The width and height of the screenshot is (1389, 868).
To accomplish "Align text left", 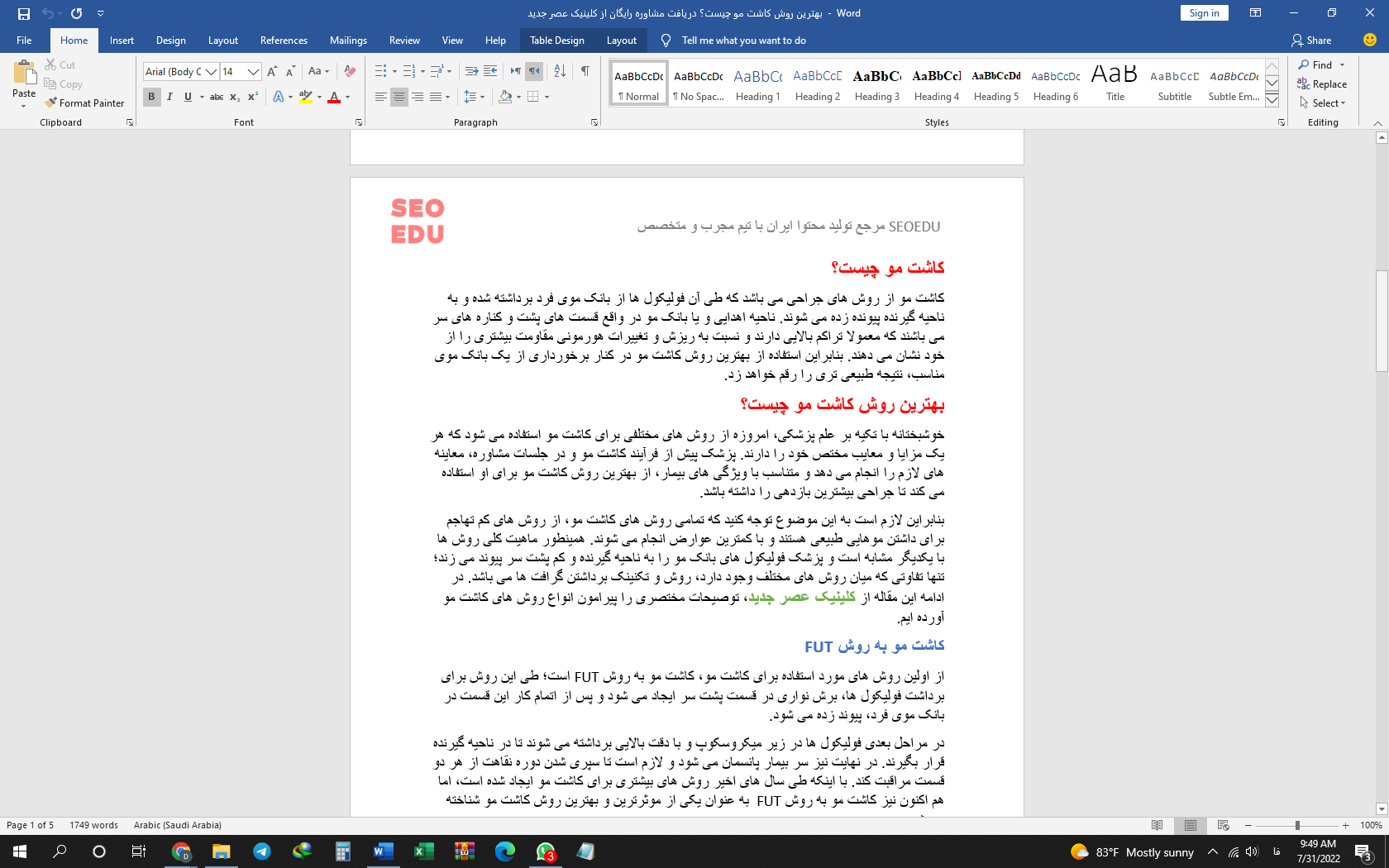I will tap(380, 97).
